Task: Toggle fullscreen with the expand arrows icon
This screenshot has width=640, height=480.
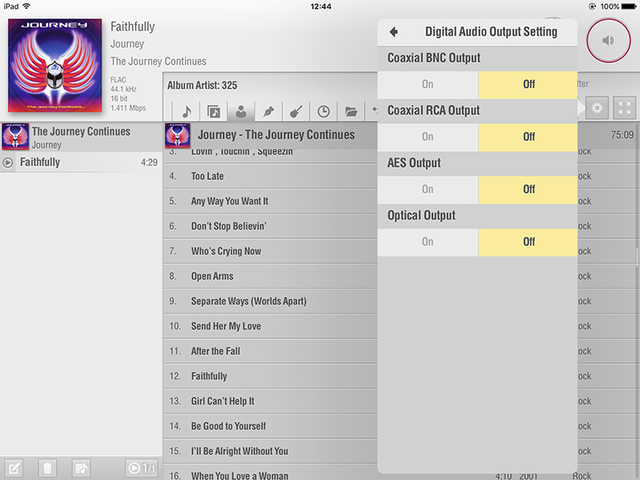Action: 625,109
